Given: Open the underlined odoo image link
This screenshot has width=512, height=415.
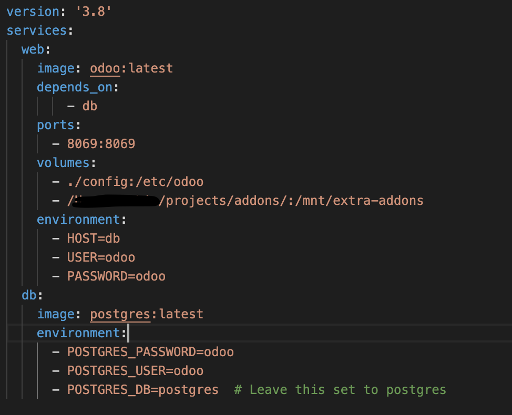Looking at the screenshot, I should pos(105,68).
